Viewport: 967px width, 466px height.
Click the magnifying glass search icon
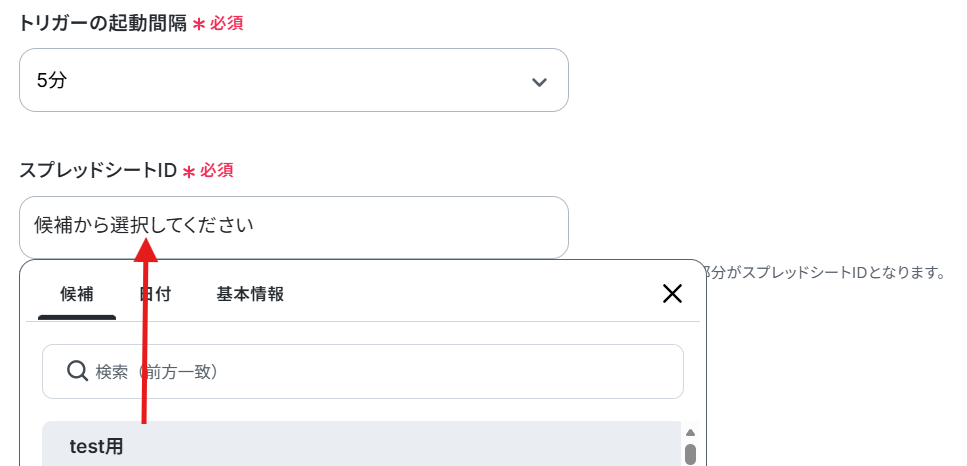pos(77,372)
